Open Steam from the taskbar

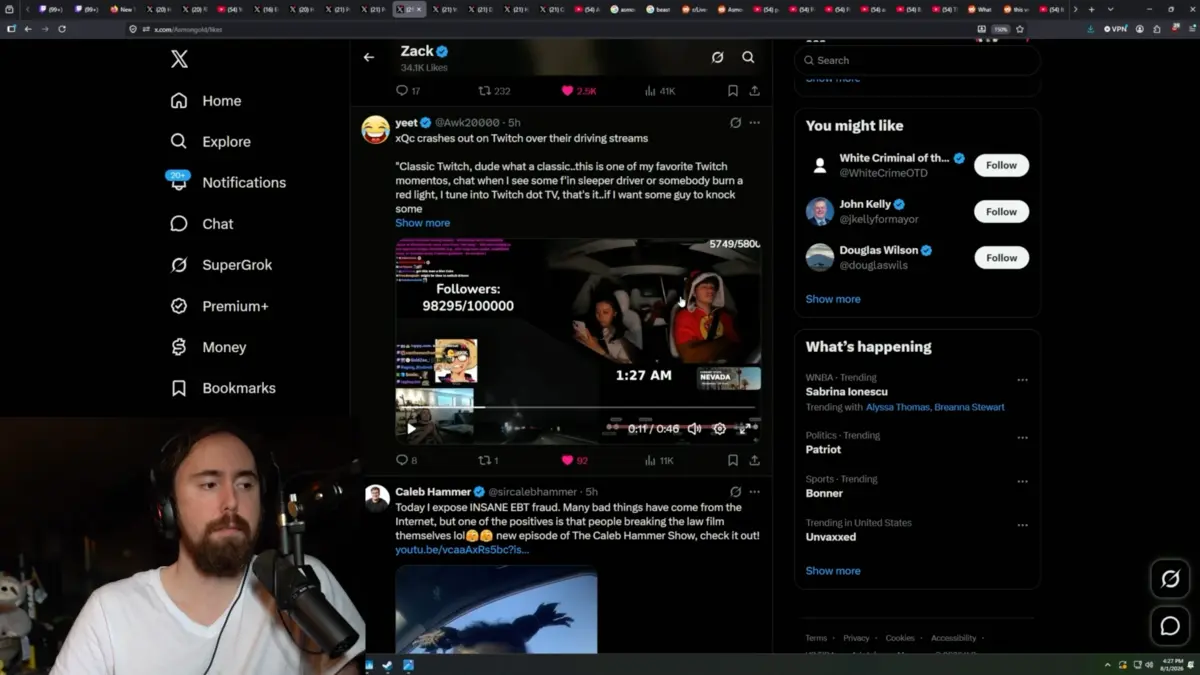(388, 664)
